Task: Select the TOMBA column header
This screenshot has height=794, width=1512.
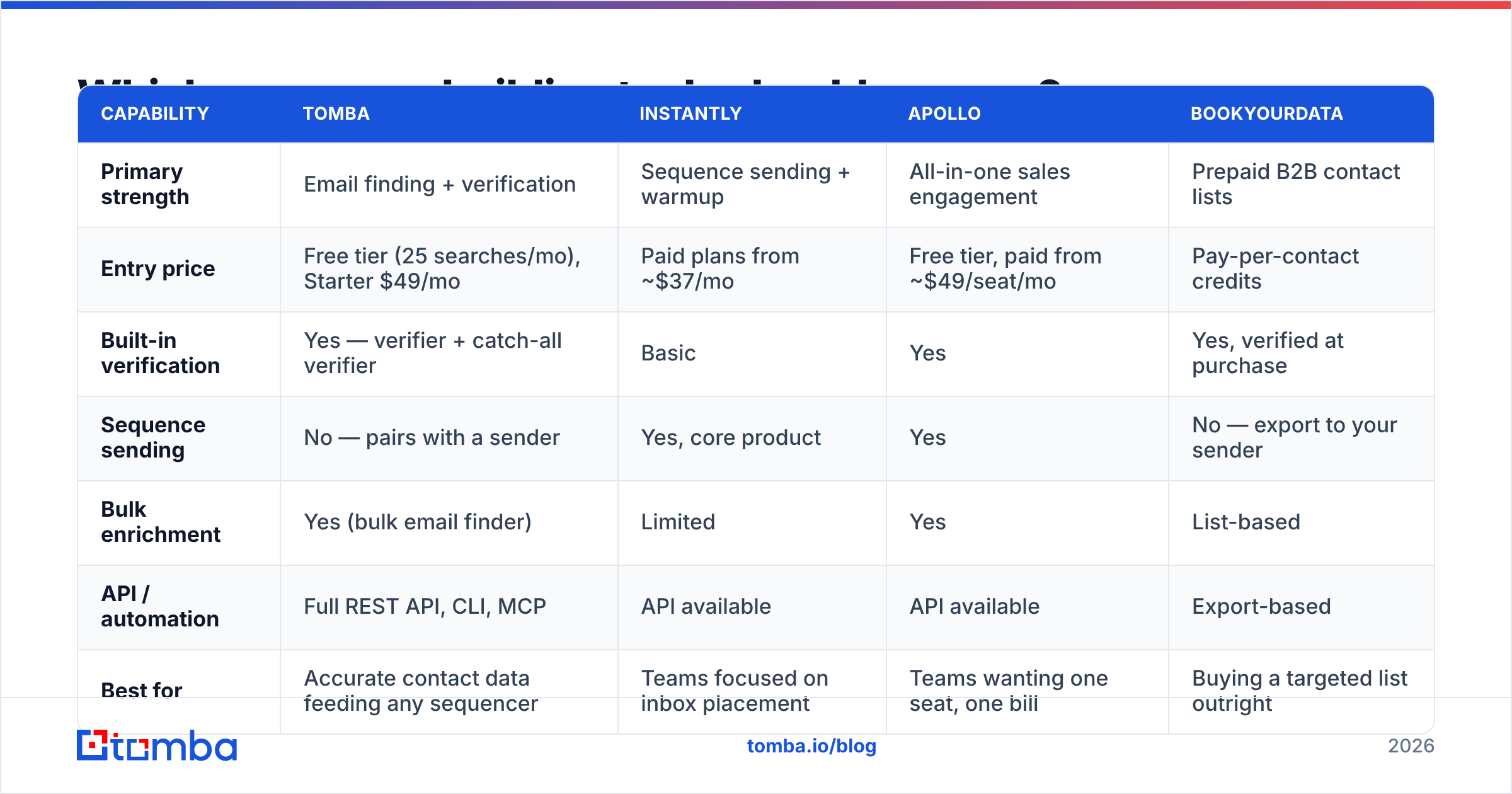Action: tap(336, 113)
